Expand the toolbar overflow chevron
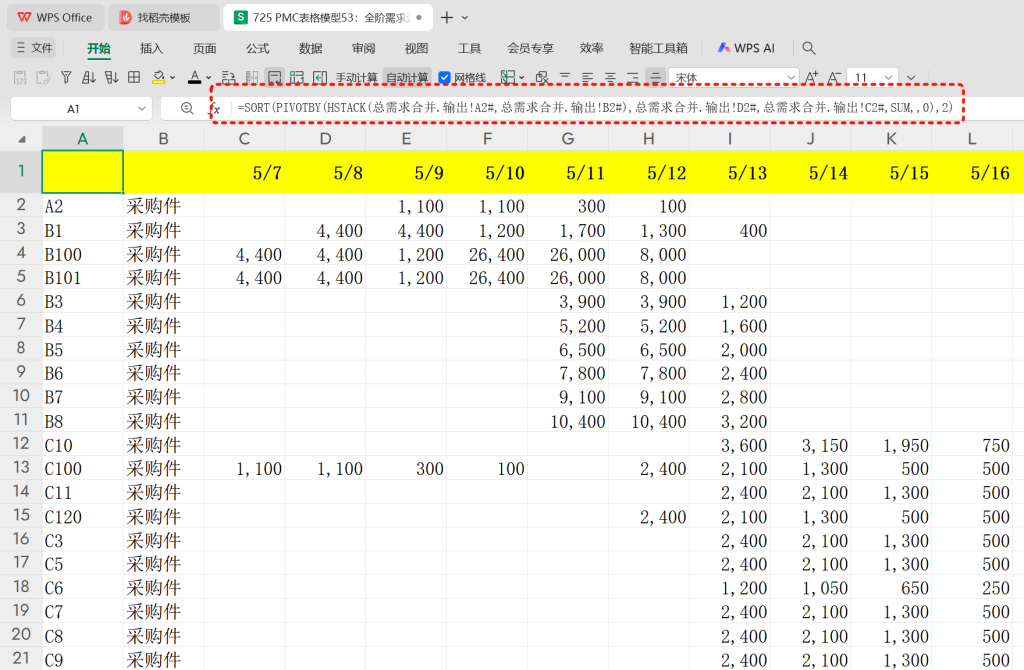The image size is (1024, 670). pyautogui.click(x=911, y=78)
